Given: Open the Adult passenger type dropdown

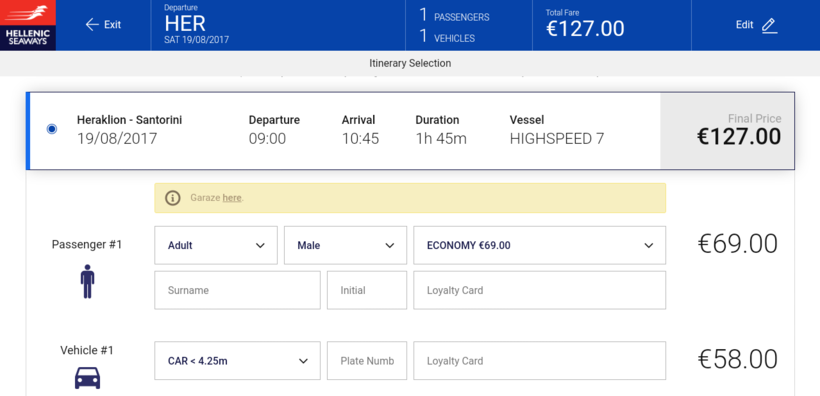Looking at the screenshot, I should click(x=216, y=245).
